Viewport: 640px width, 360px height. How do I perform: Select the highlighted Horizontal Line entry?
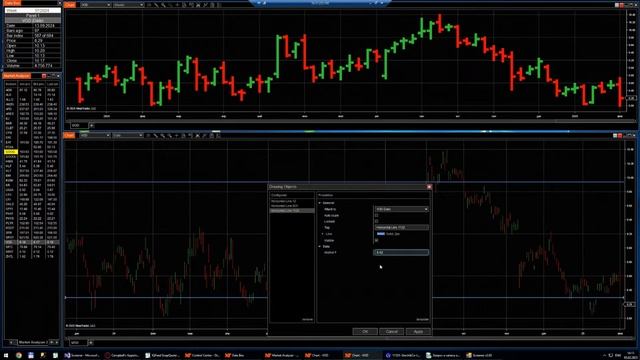pos(292,211)
